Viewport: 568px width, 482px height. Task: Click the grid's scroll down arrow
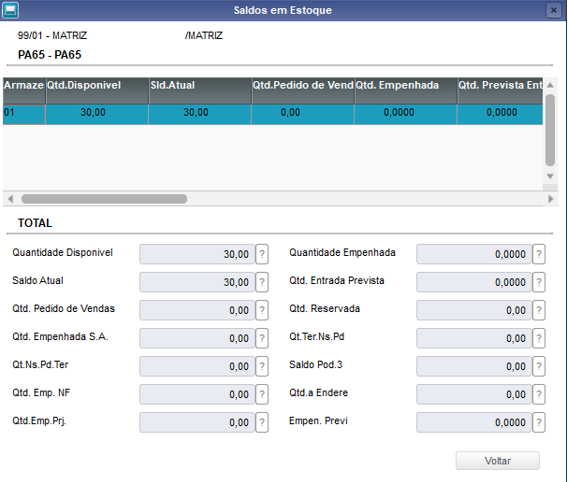(550, 176)
